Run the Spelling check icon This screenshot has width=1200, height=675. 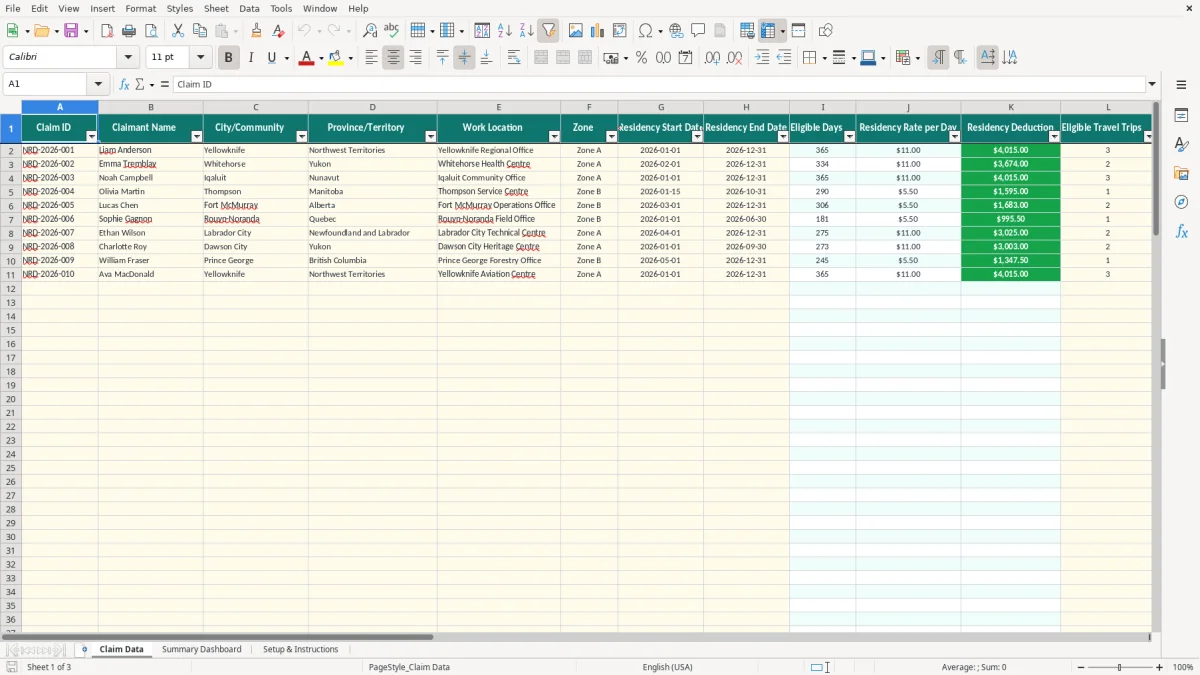coord(392,31)
